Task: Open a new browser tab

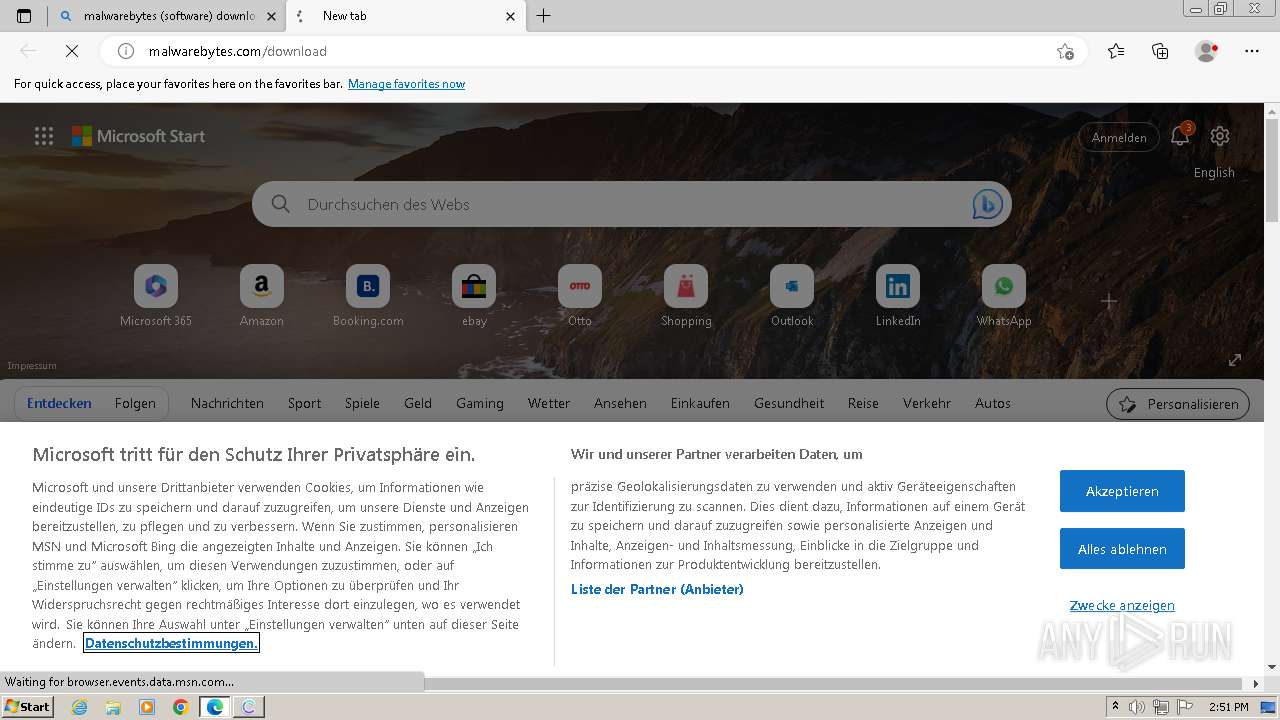Action: (544, 16)
